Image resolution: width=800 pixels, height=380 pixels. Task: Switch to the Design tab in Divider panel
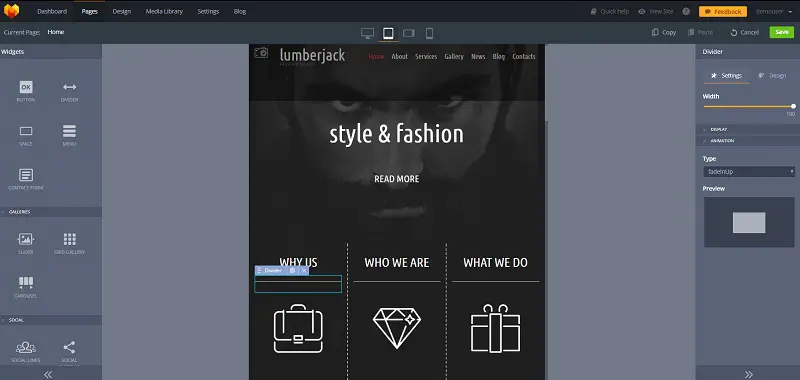tap(772, 75)
